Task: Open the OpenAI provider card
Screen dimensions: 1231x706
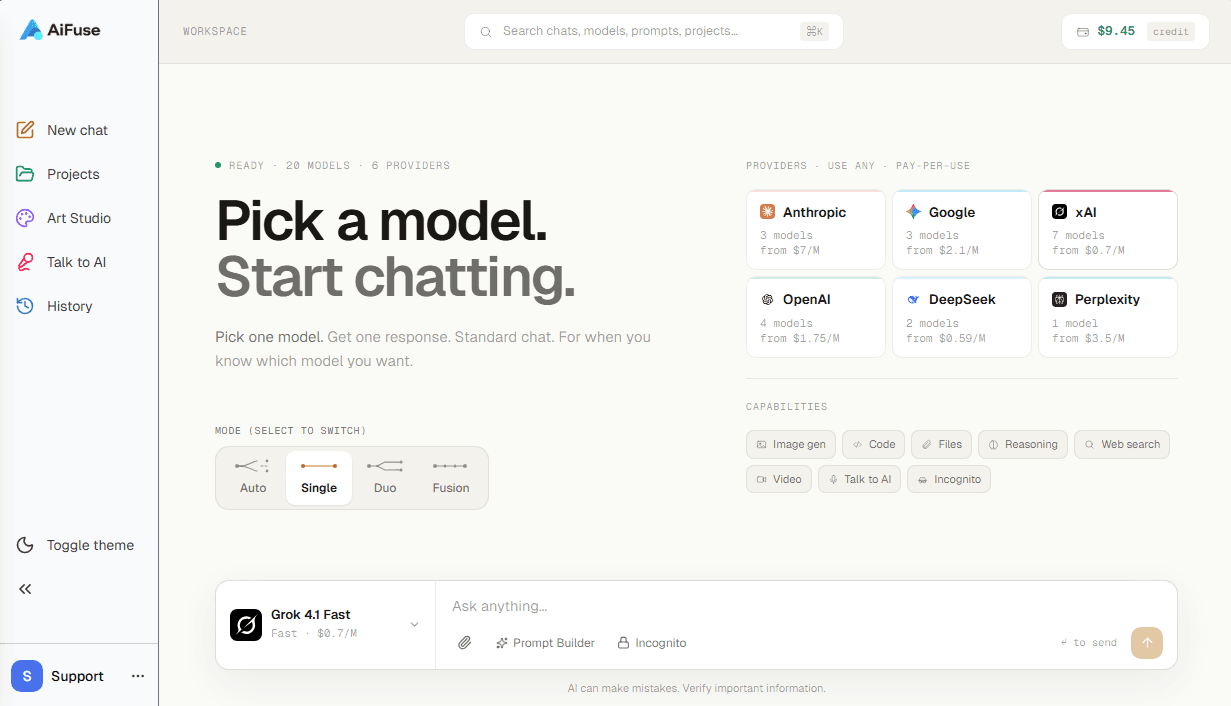Action: (816, 317)
